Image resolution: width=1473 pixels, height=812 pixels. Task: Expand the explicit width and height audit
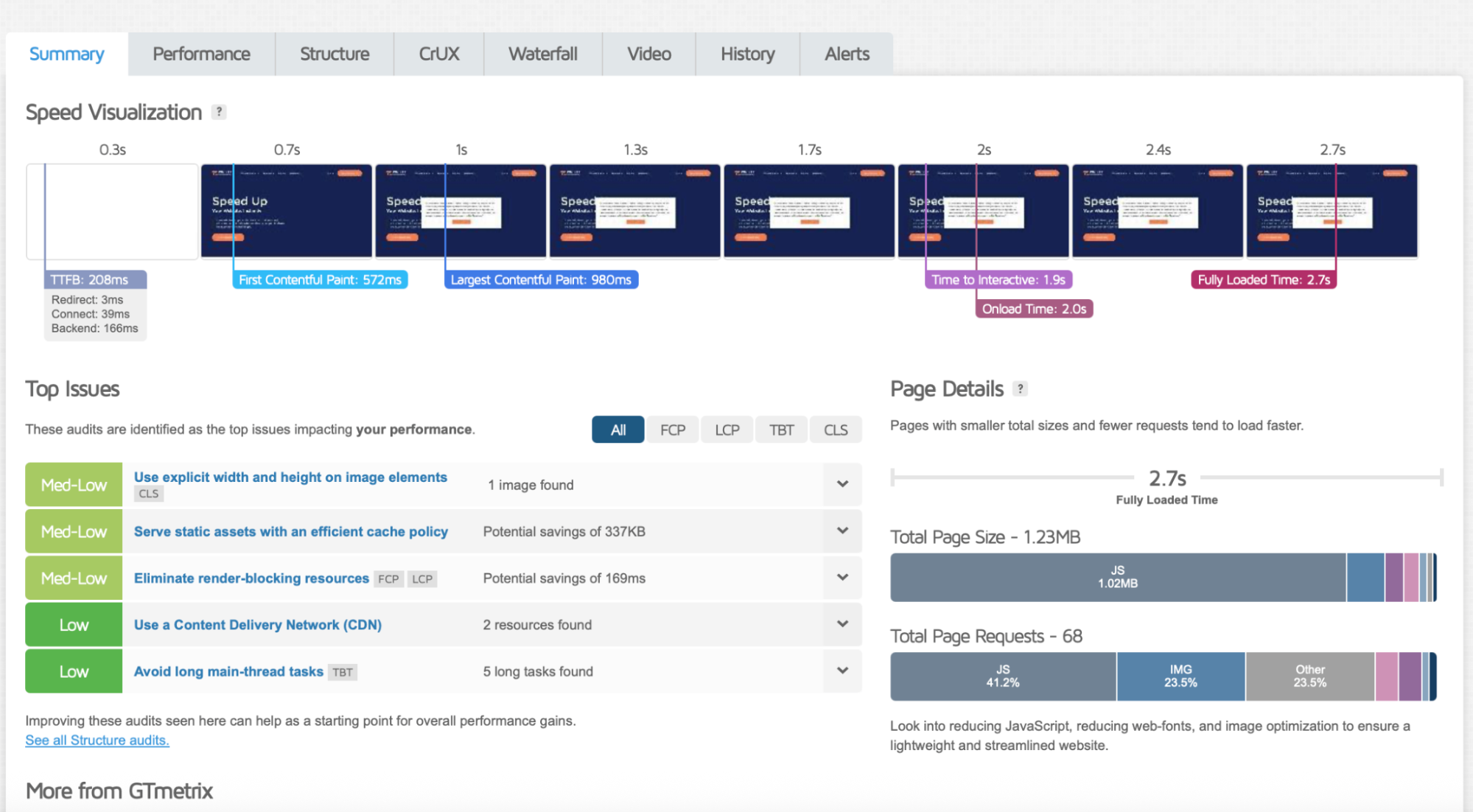[842, 484]
